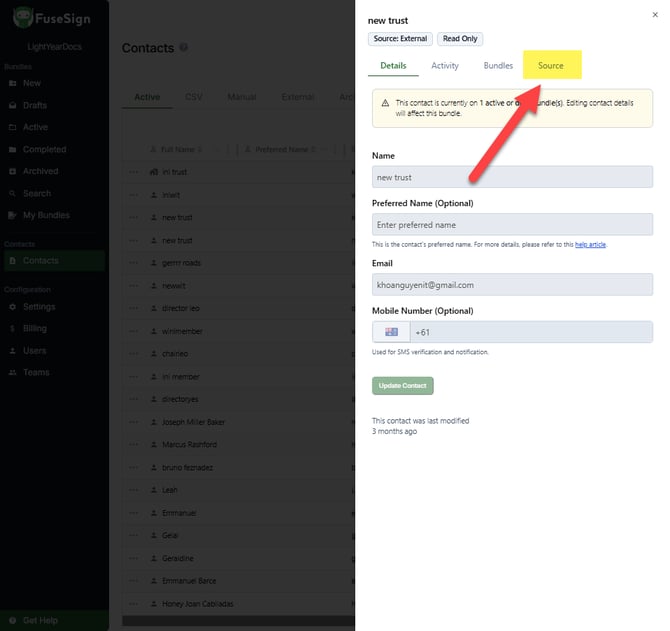Select the Marcus Rashford contact
Image resolution: width=670 pixels, height=631 pixels.
(x=238, y=444)
